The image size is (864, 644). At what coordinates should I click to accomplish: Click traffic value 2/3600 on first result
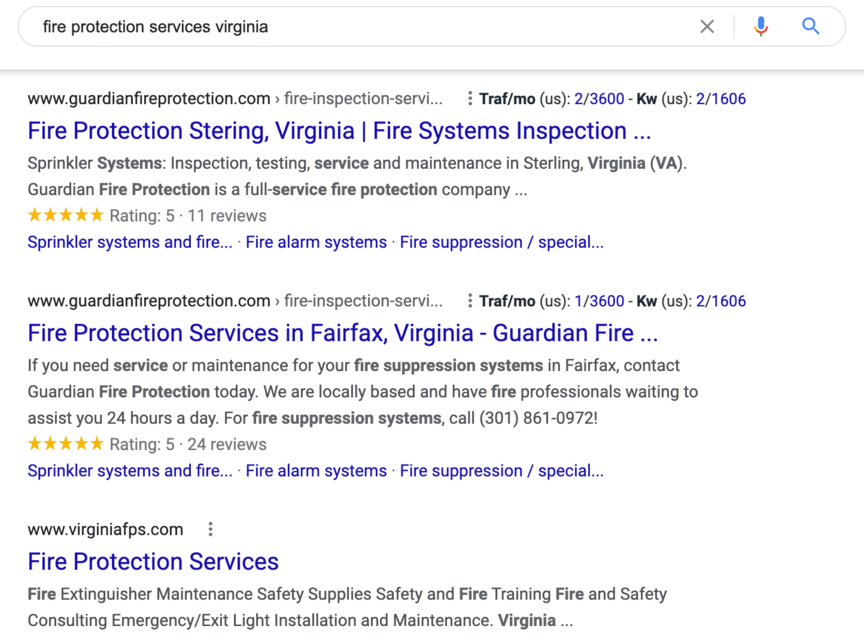coord(599,99)
